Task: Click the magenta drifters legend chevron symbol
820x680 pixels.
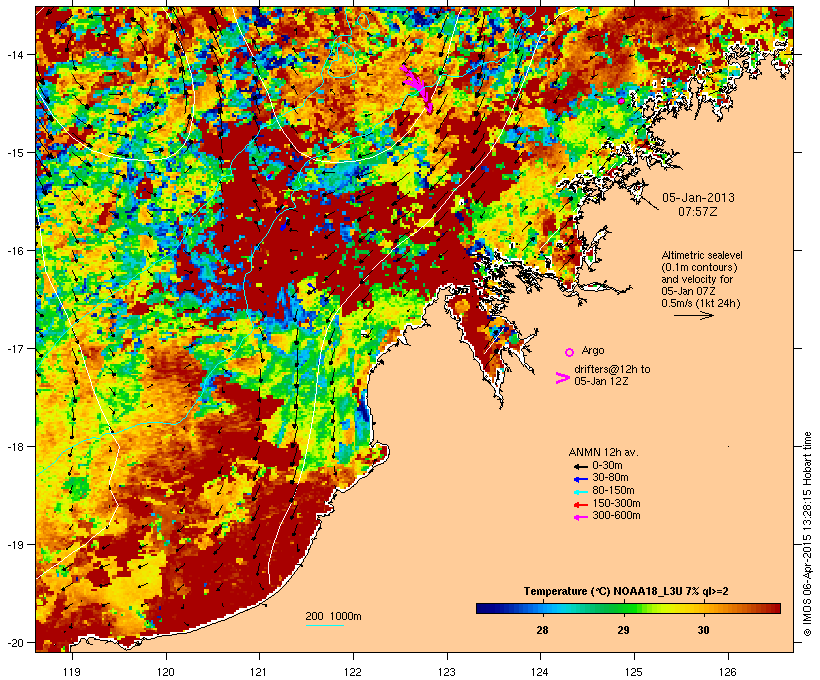Action: pos(562,378)
